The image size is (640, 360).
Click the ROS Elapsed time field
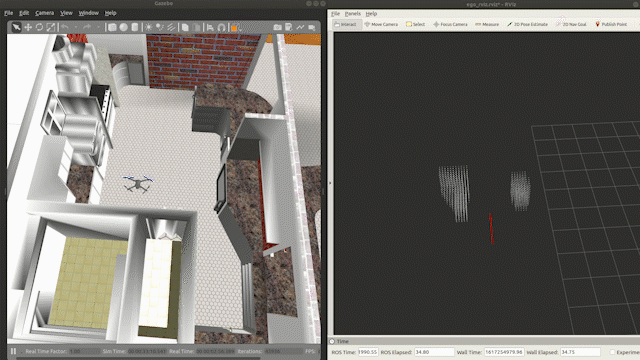[x=434, y=352]
